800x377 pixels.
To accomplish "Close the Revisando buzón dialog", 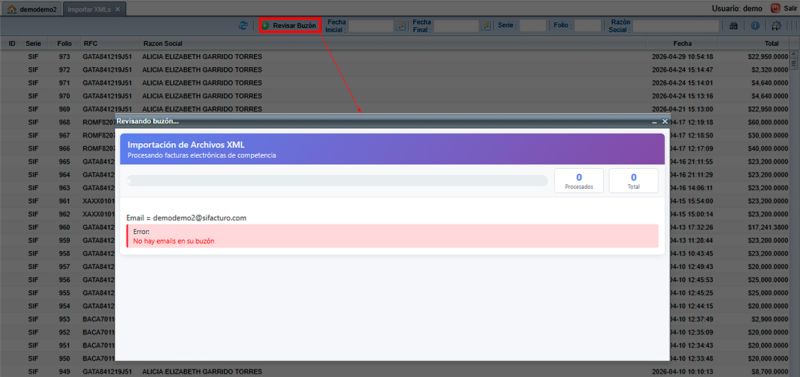I will point(664,121).
